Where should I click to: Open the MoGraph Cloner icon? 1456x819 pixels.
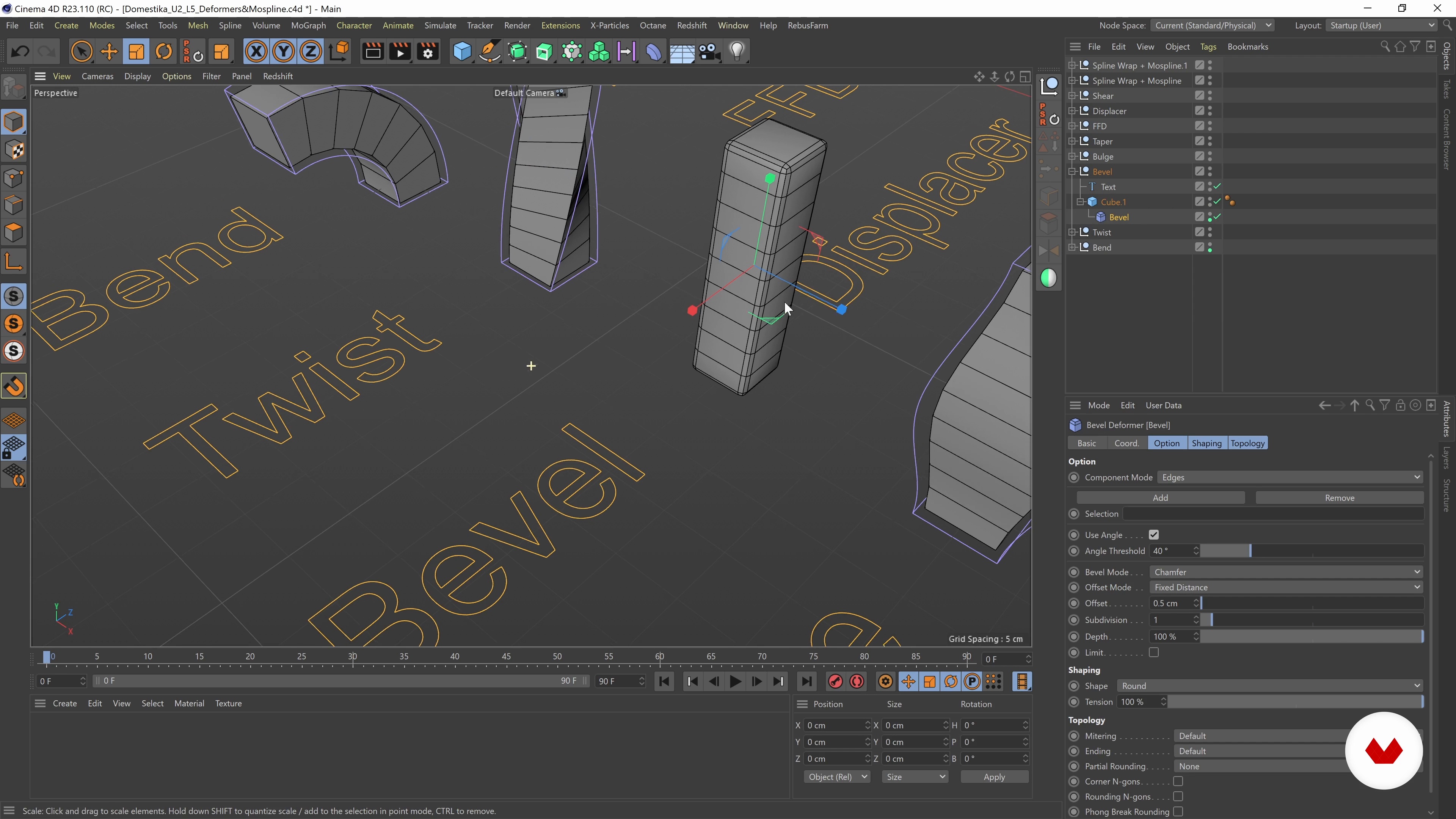(599, 52)
